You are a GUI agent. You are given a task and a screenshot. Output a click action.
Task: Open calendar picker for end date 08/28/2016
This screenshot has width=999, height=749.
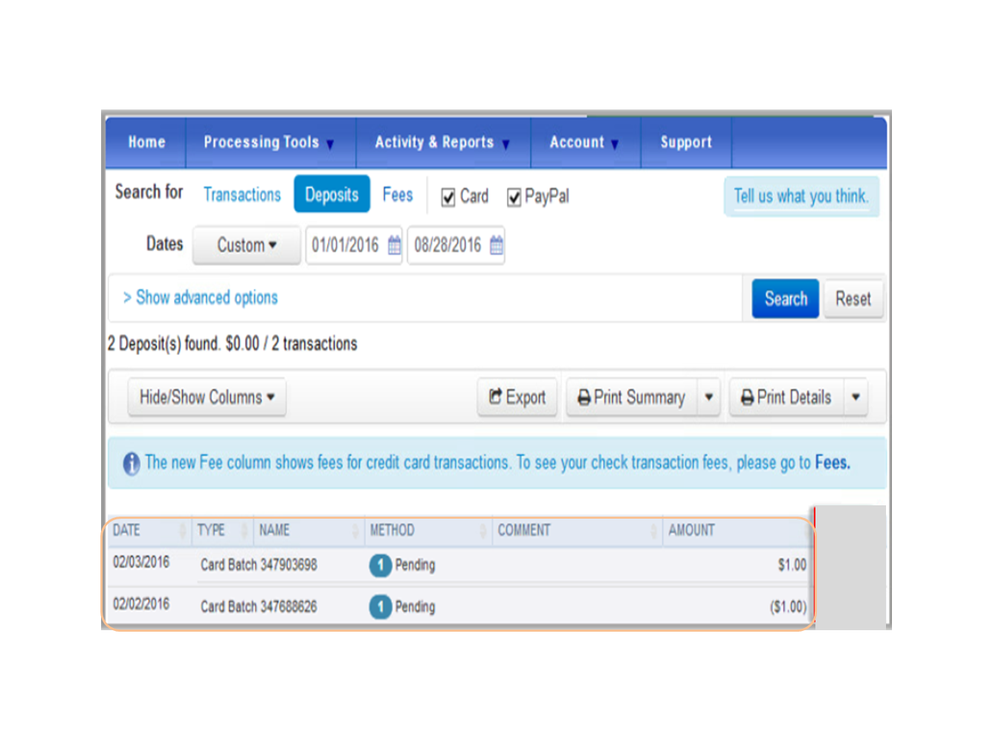(496, 245)
